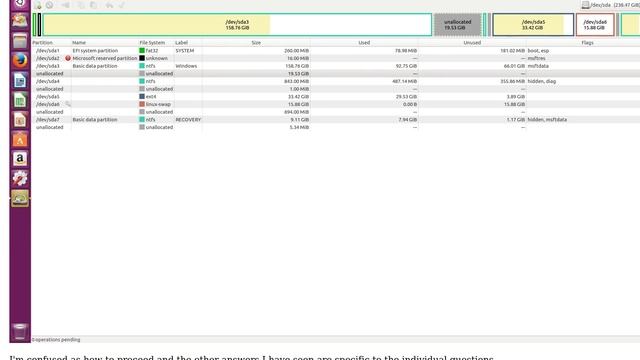Click the Delete partition toolbar icon
The width and height of the screenshot is (640, 360).
pyautogui.click(x=49, y=5)
